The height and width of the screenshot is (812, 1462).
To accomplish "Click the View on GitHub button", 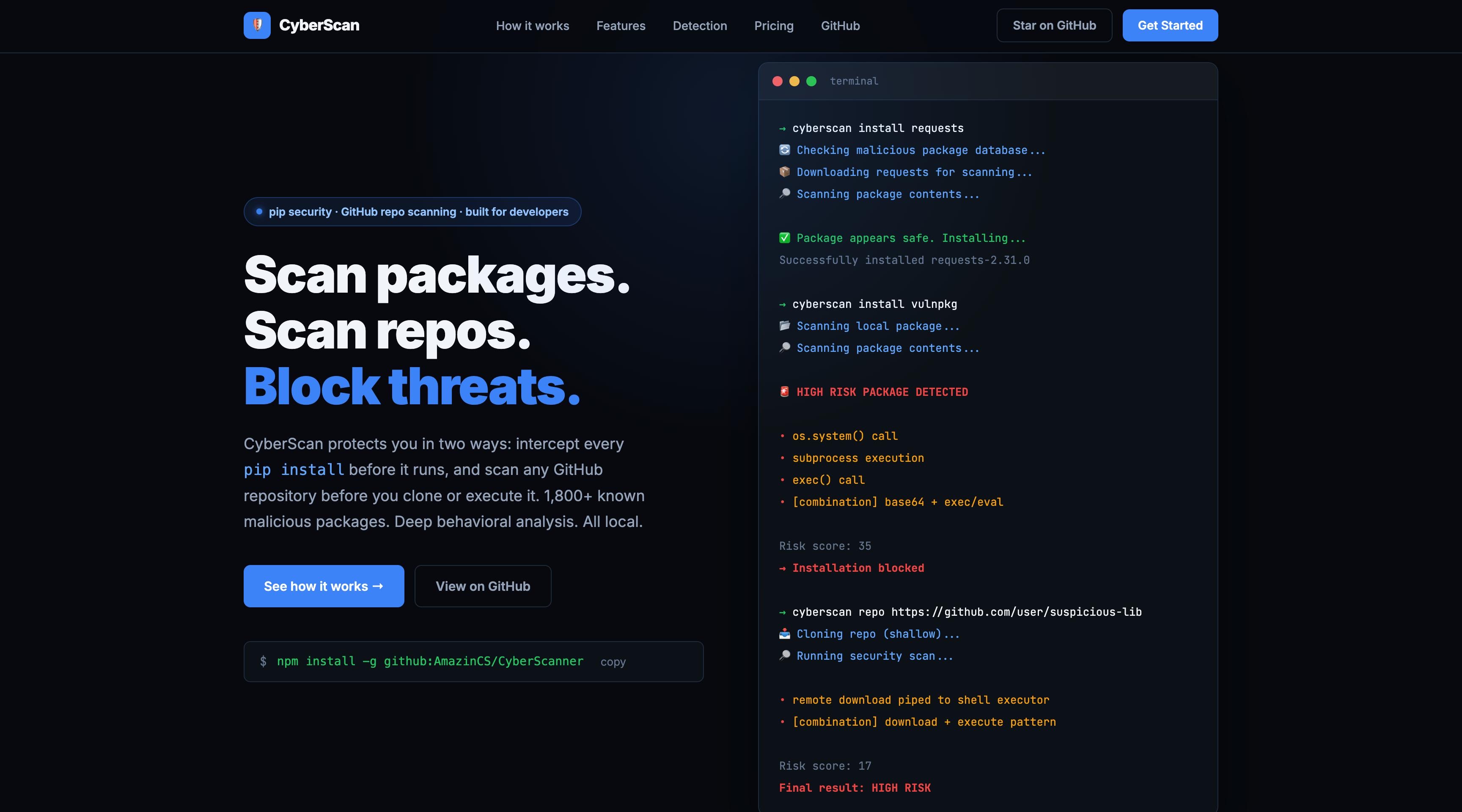I will tap(482, 586).
